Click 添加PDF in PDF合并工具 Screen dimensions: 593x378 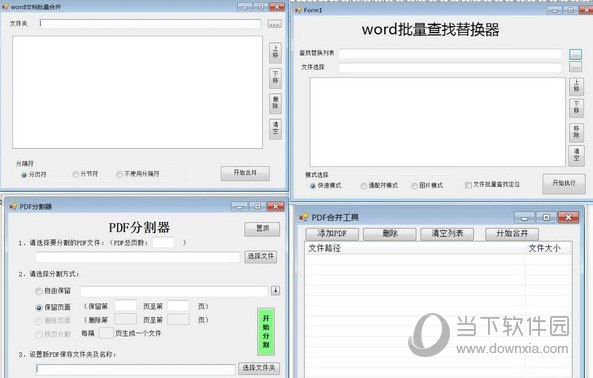point(332,234)
